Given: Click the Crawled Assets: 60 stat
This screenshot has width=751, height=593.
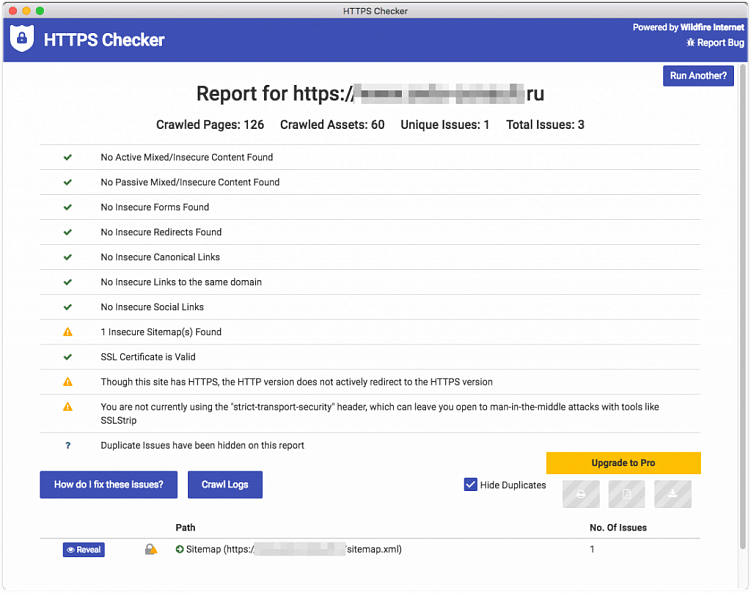Looking at the screenshot, I should (x=332, y=125).
